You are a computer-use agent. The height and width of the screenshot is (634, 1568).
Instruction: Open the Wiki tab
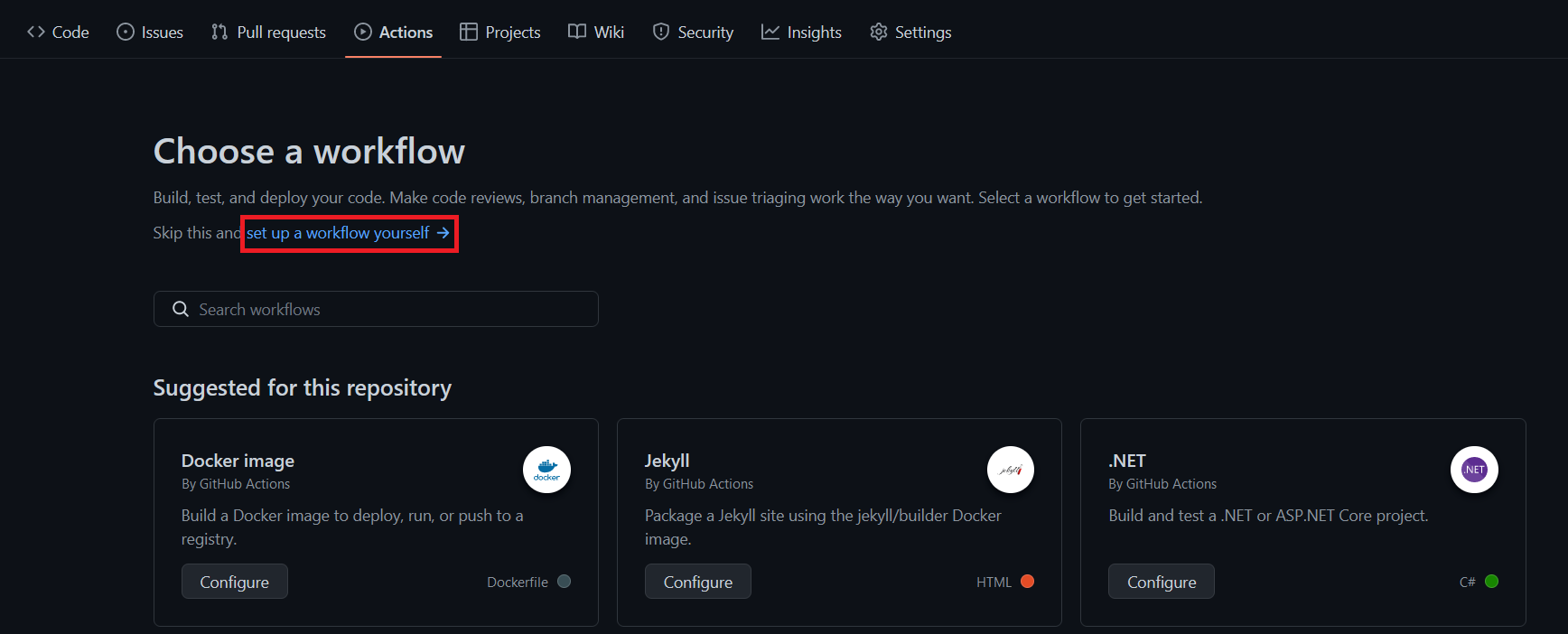point(596,33)
